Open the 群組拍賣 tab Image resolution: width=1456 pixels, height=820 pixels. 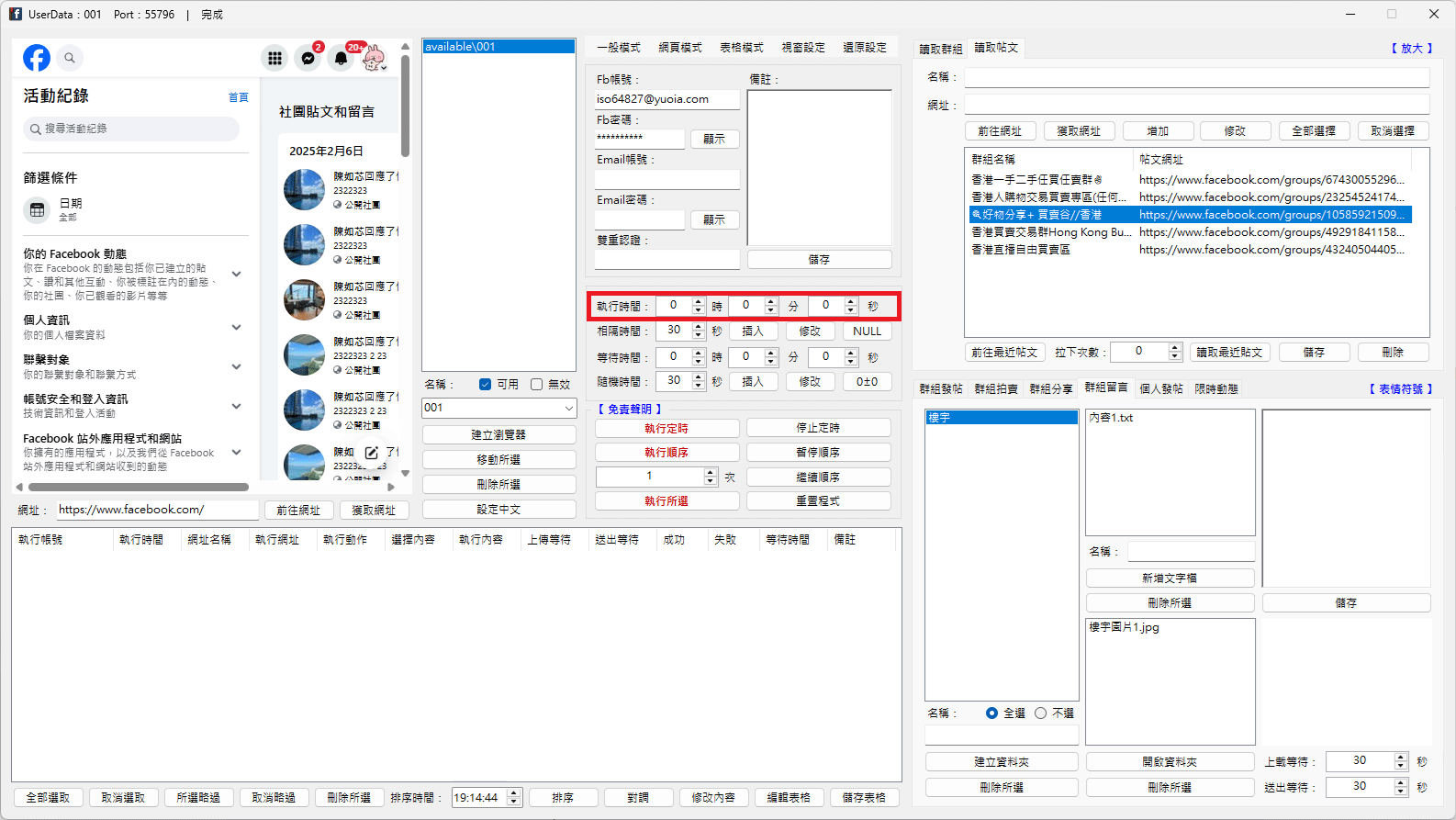pos(996,389)
